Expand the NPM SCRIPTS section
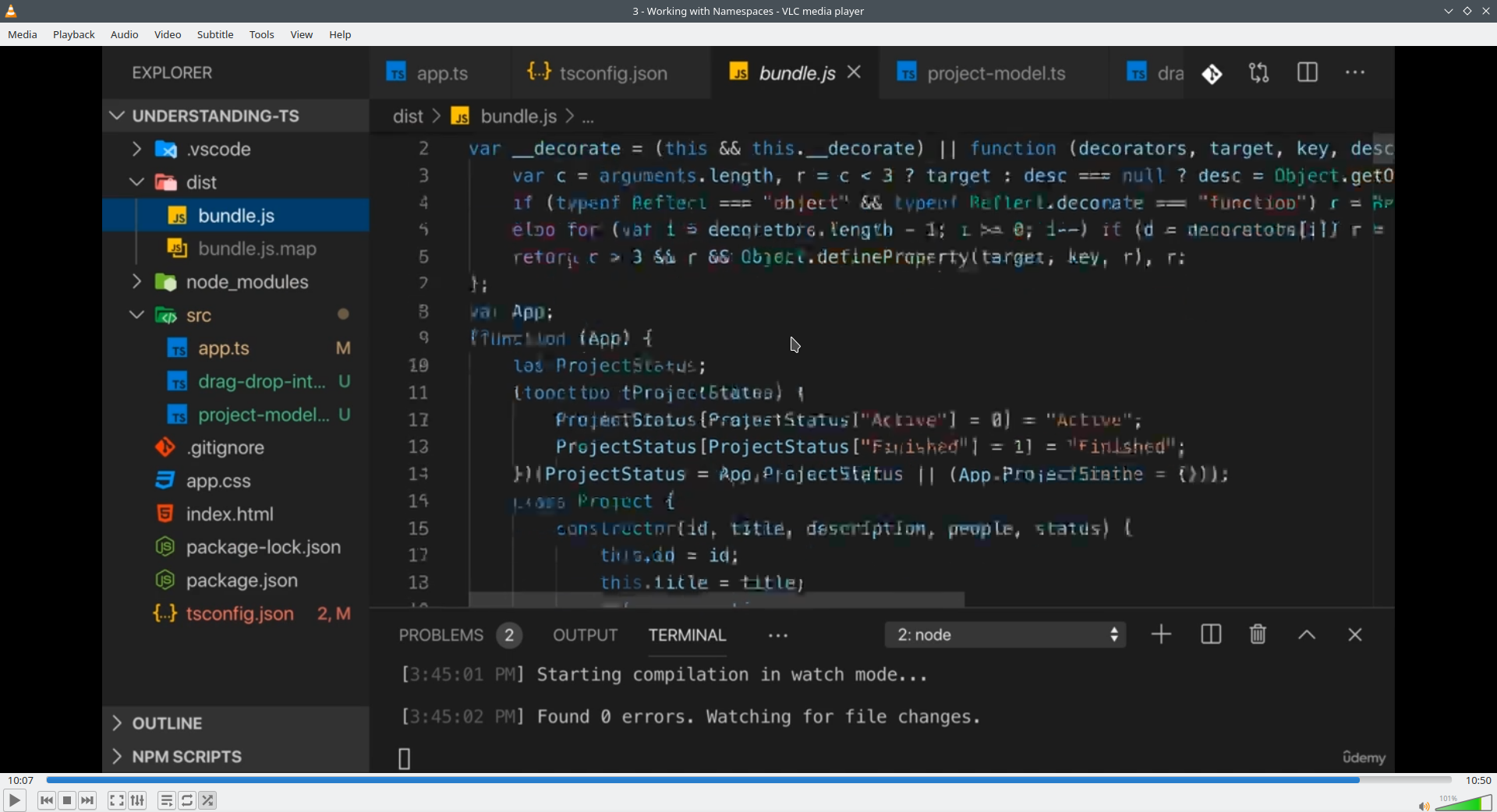Viewport: 1497px width, 812px height. 236,757
